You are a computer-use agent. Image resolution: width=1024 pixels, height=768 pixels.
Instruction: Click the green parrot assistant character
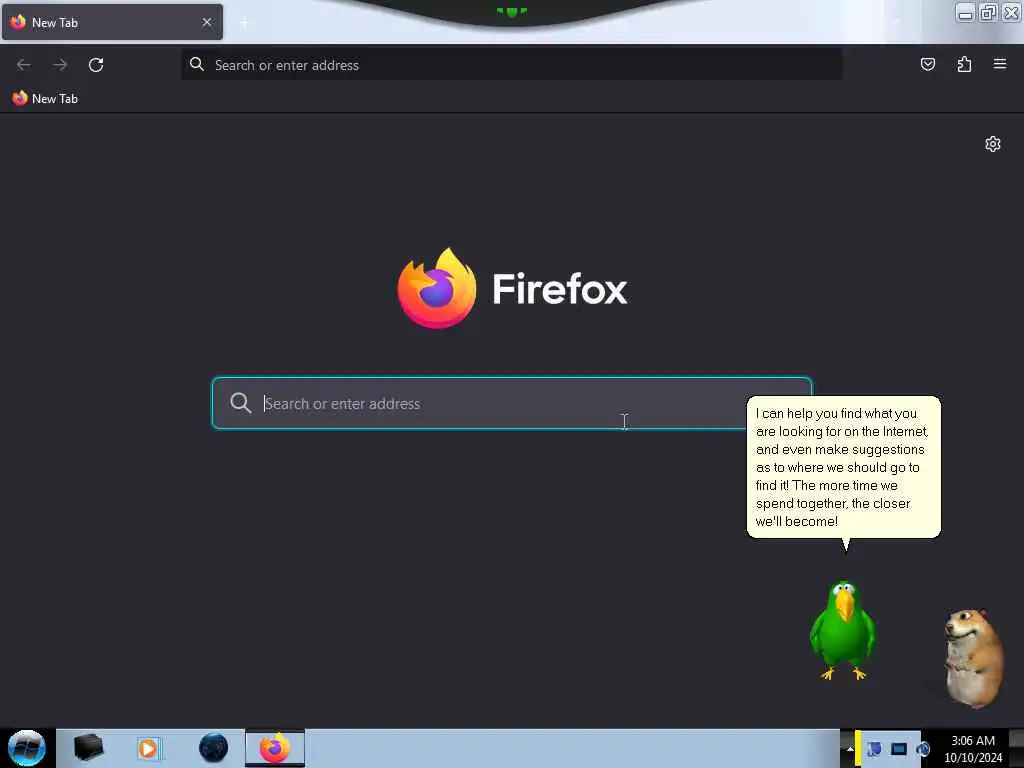click(842, 630)
